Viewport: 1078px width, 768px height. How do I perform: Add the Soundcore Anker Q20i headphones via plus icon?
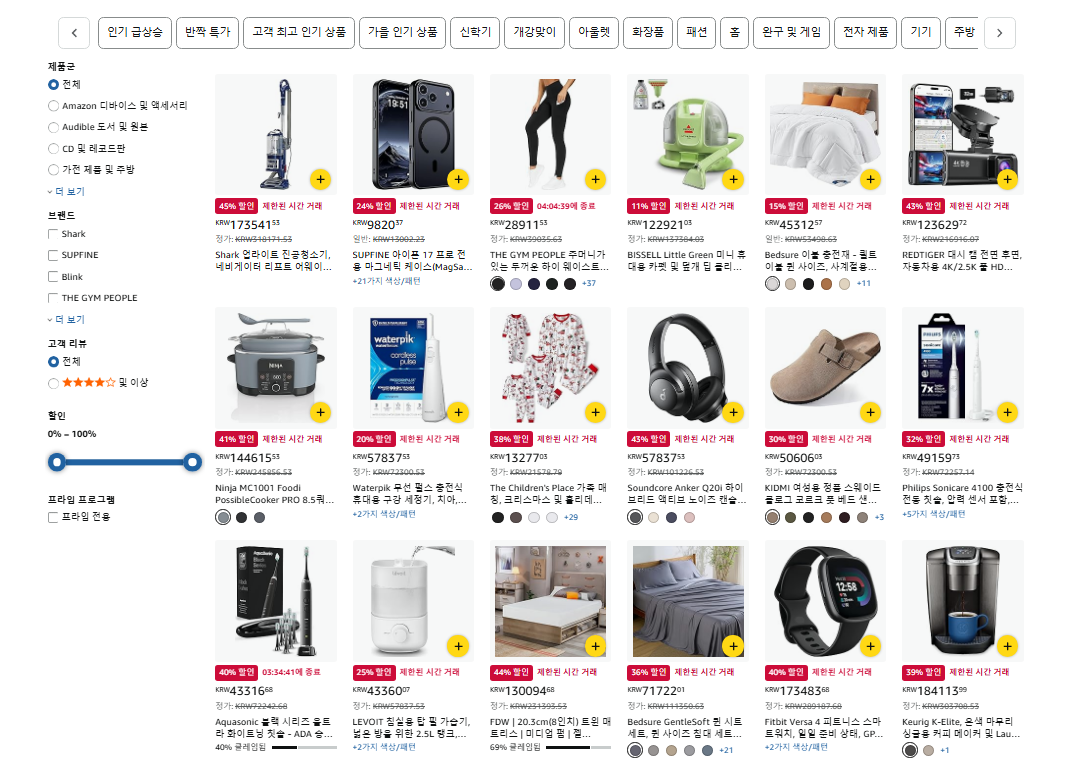coord(733,413)
